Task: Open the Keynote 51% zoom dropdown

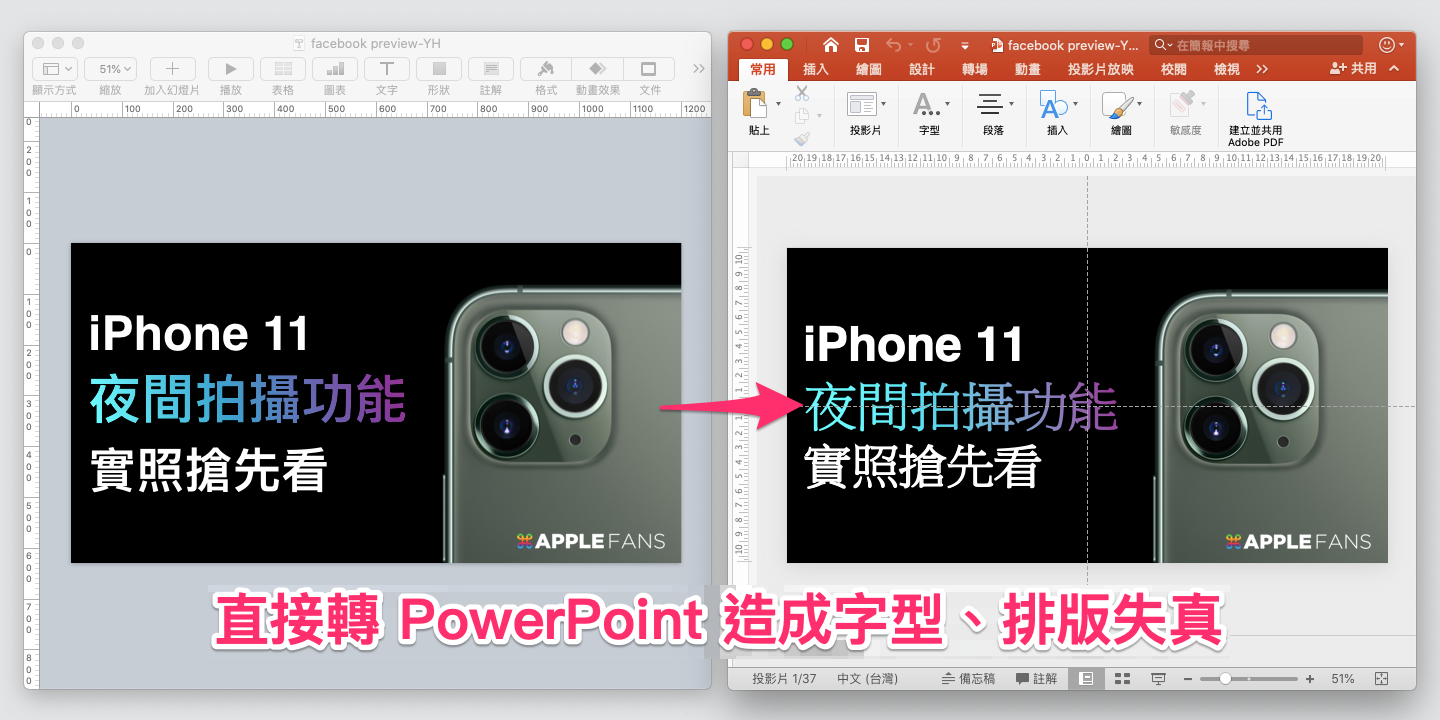Action: (110, 69)
